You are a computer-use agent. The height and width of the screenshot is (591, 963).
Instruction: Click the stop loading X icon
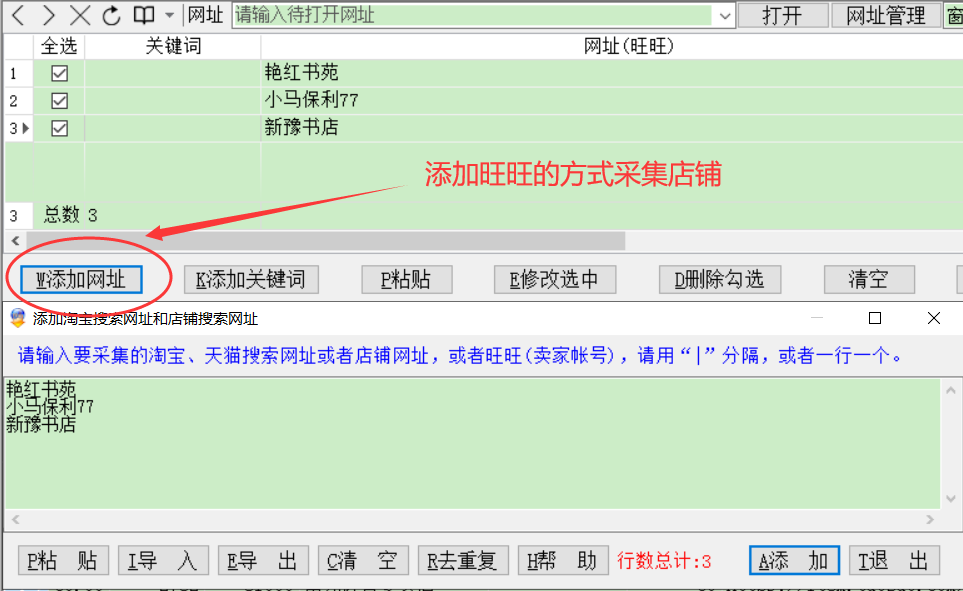pos(81,15)
